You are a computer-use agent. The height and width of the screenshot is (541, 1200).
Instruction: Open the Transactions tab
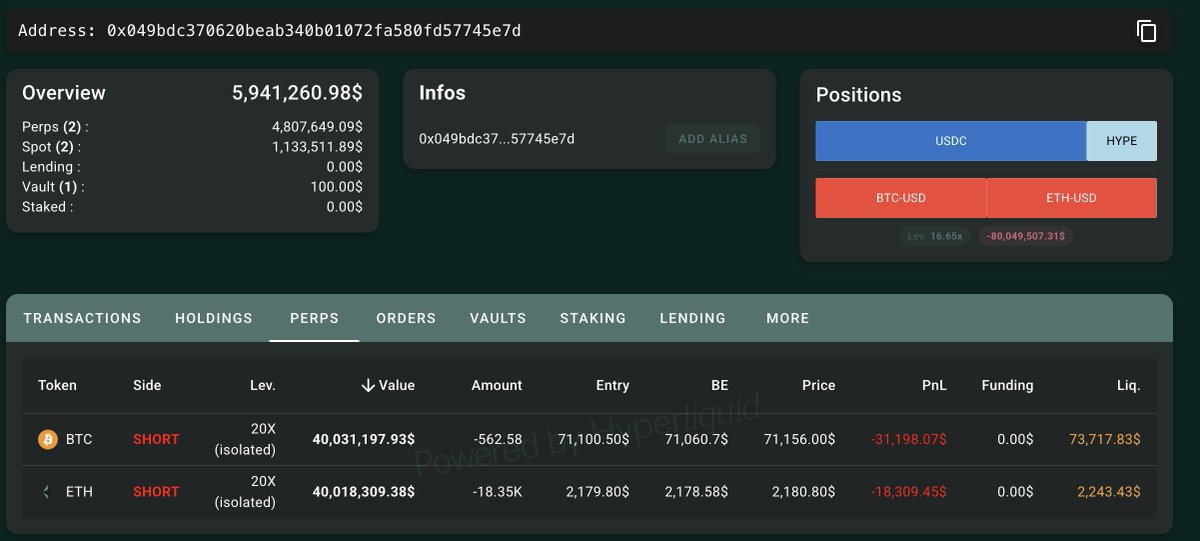pyautogui.click(x=82, y=318)
